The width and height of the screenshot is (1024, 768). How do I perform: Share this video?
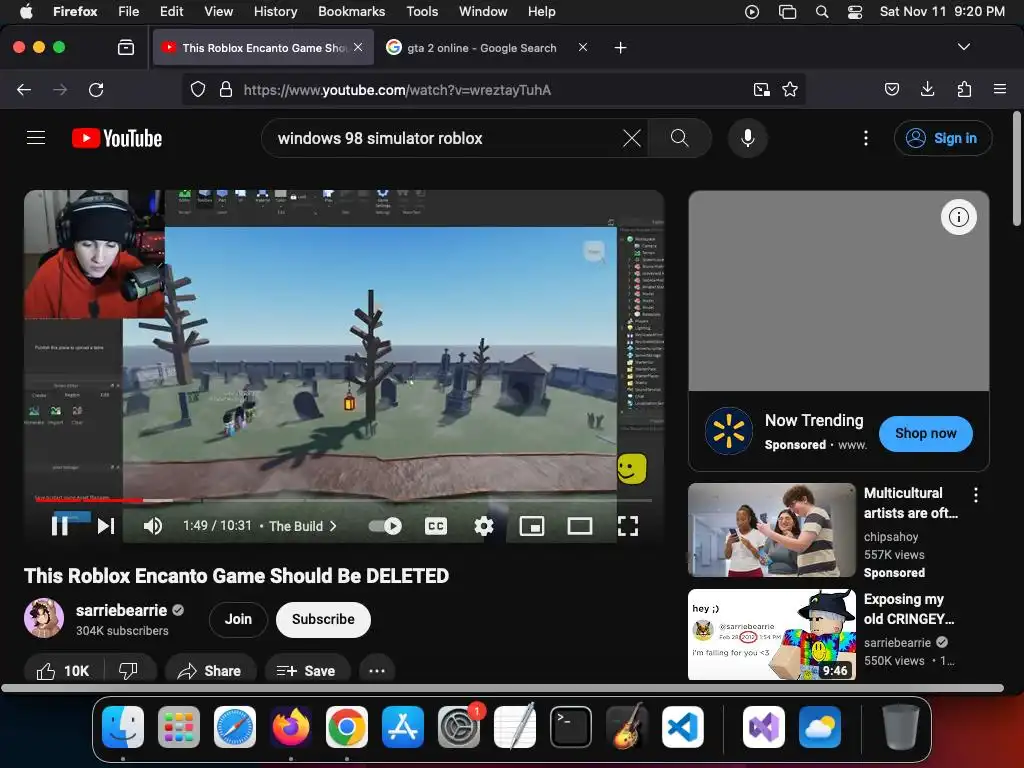tap(210, 671)
